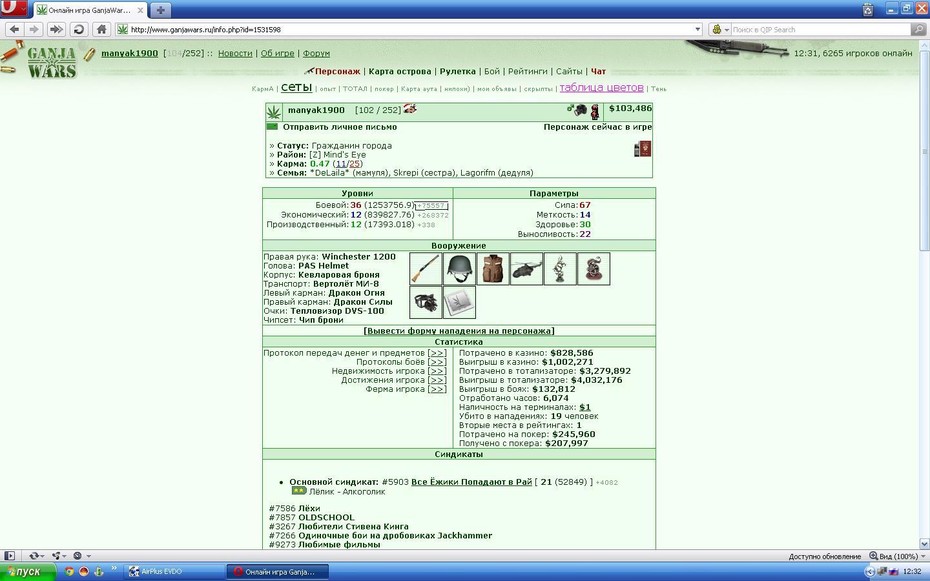Open the search engine selector dropdown
This screenshot has height=581, width=930.
[x=721, y=29]
